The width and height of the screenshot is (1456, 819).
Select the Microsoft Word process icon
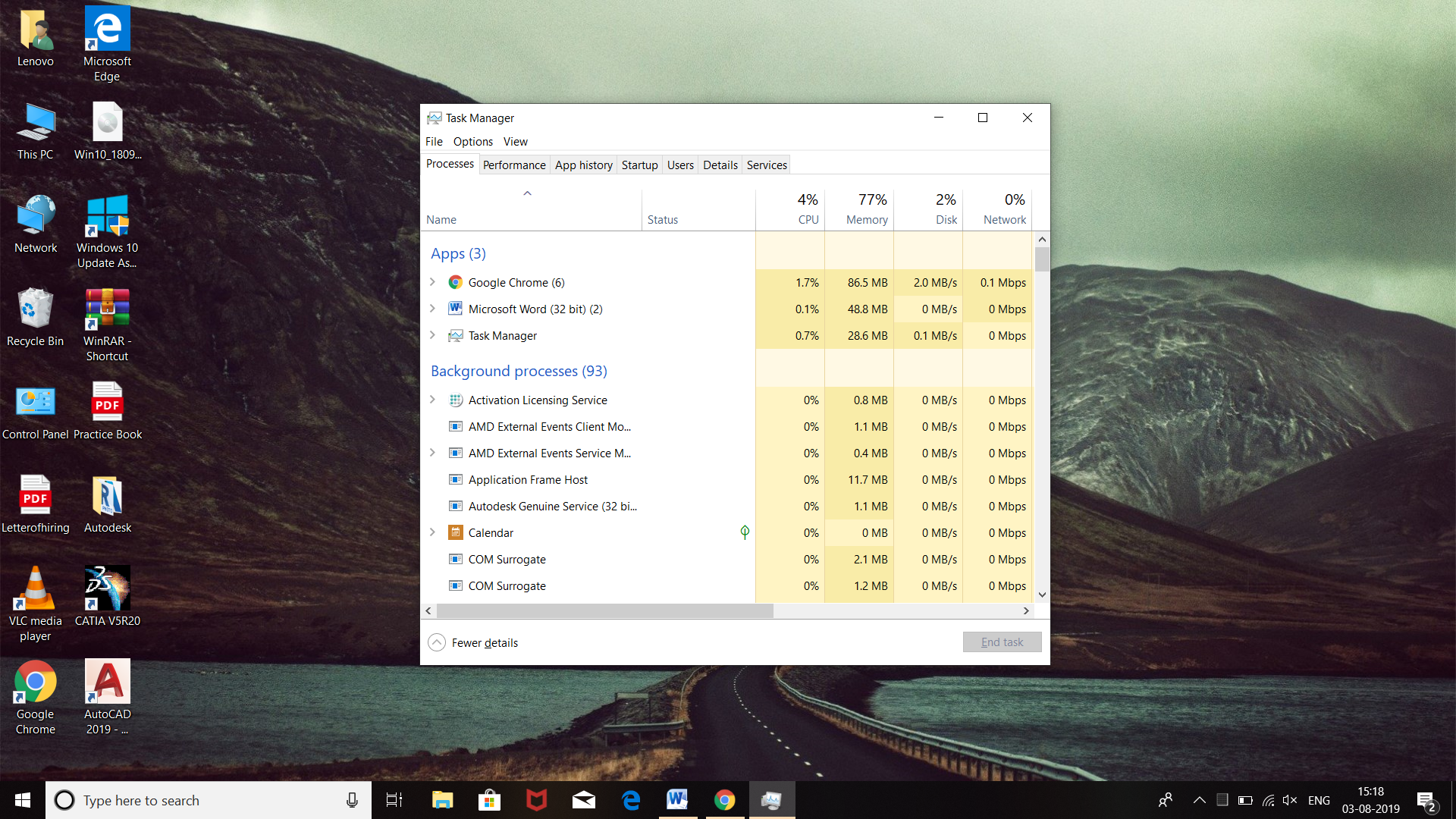coord(455,309)
